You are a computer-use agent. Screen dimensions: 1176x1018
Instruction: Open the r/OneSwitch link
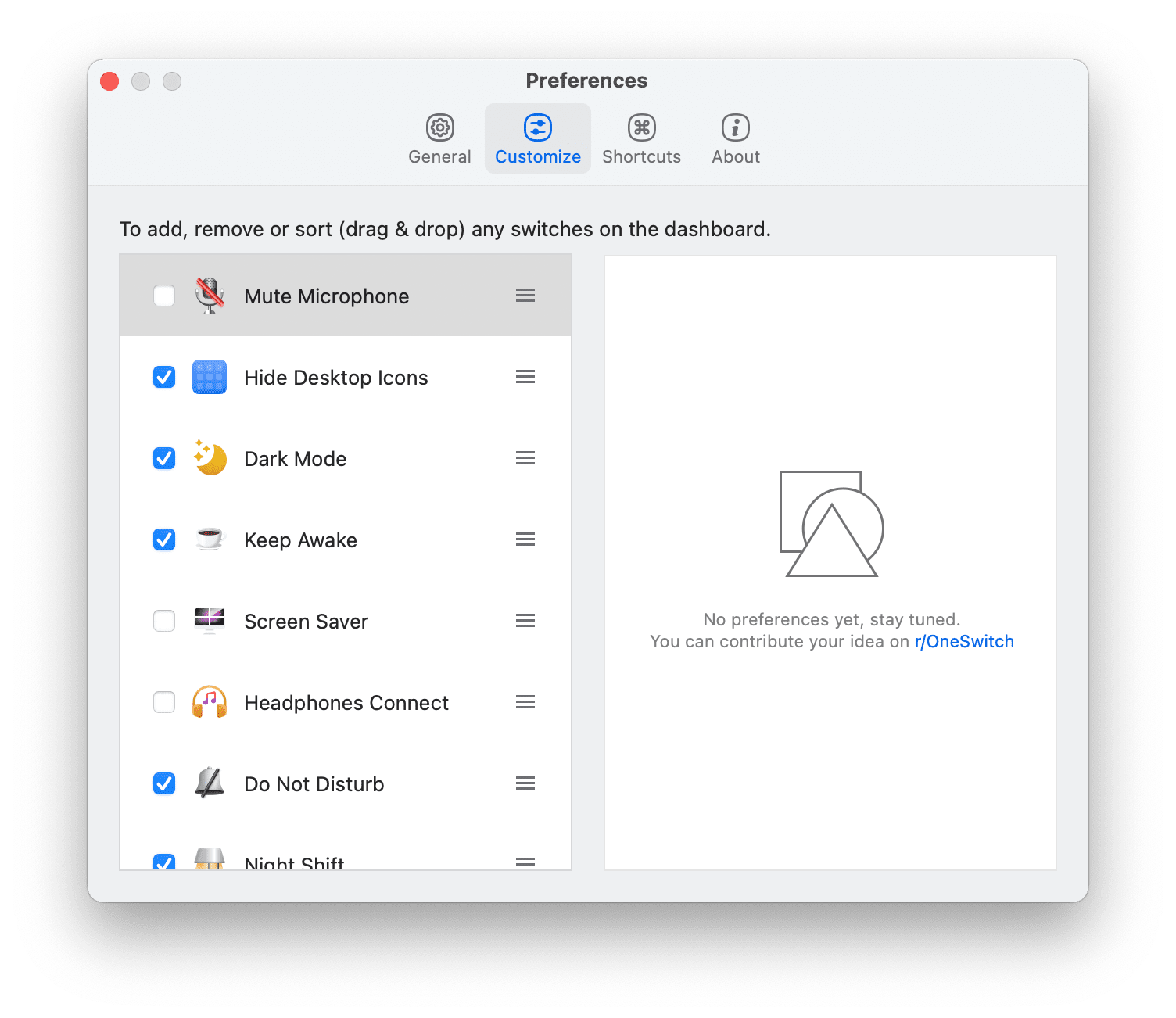[x=964, y=642]
